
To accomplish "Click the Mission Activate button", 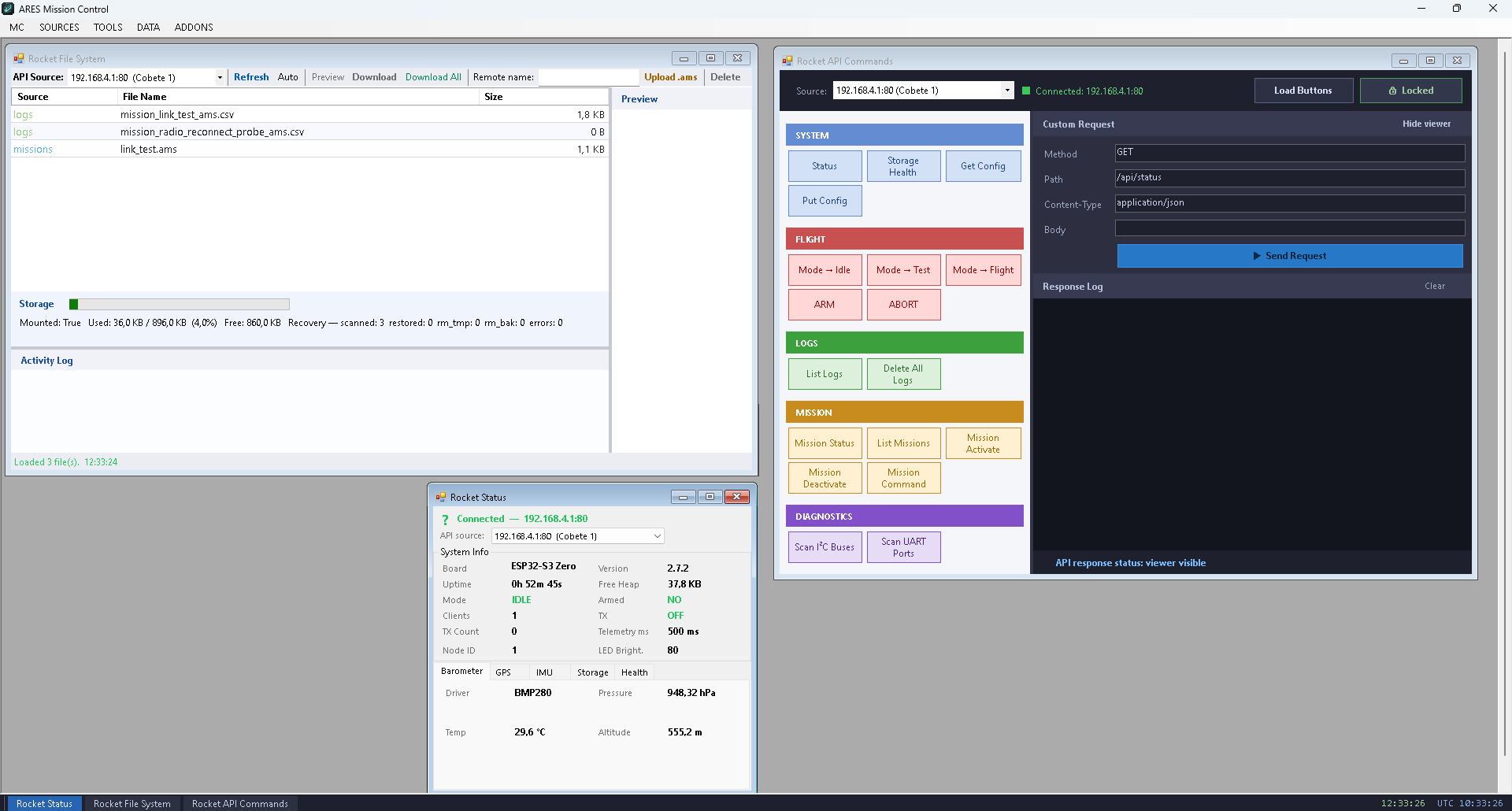I will pyautogui.click(x=983, y=443).
